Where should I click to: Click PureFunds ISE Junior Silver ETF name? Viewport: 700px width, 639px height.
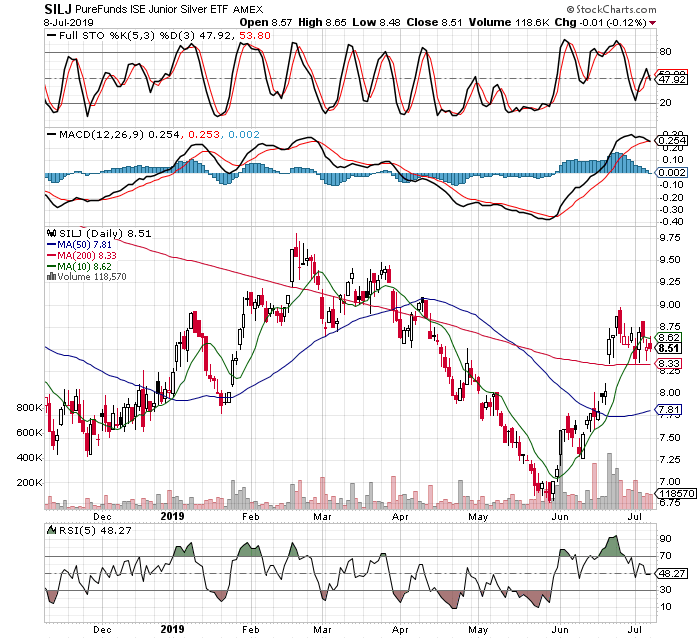coord(152,9)
